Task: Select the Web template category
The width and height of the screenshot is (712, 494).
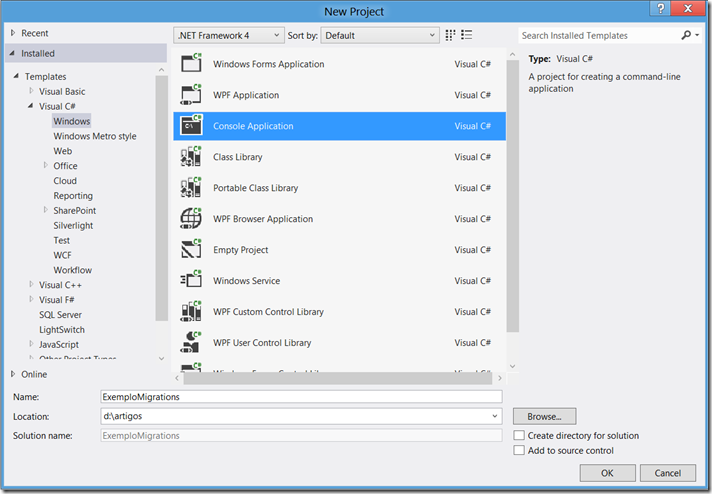Action: (x=63, y=151)
